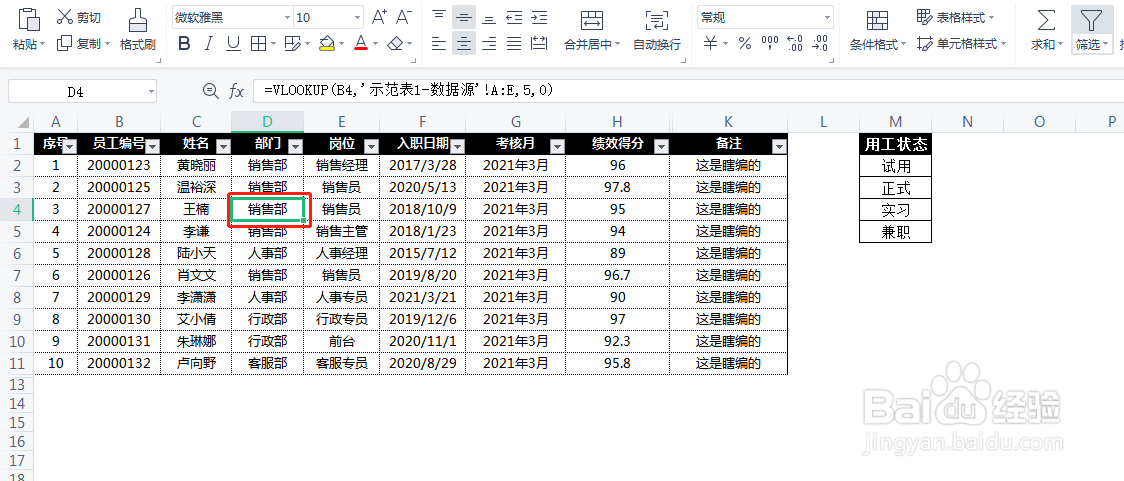Viewport: 1124px width, 481px height.
Task: Open the filter dropdown for 绩效得分 column
Action: (662, 146)
